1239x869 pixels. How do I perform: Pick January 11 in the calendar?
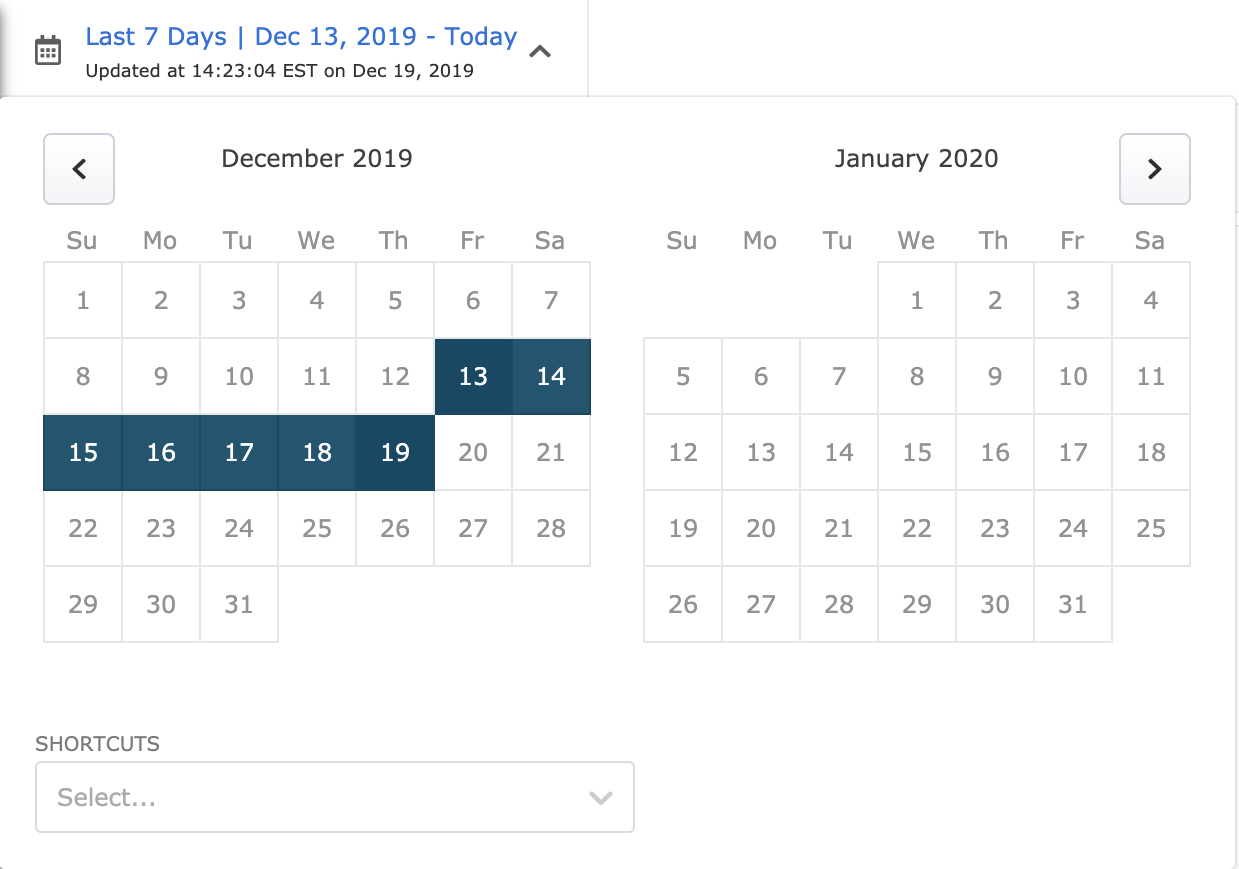pyautogui.click(x=1151, y=377)
